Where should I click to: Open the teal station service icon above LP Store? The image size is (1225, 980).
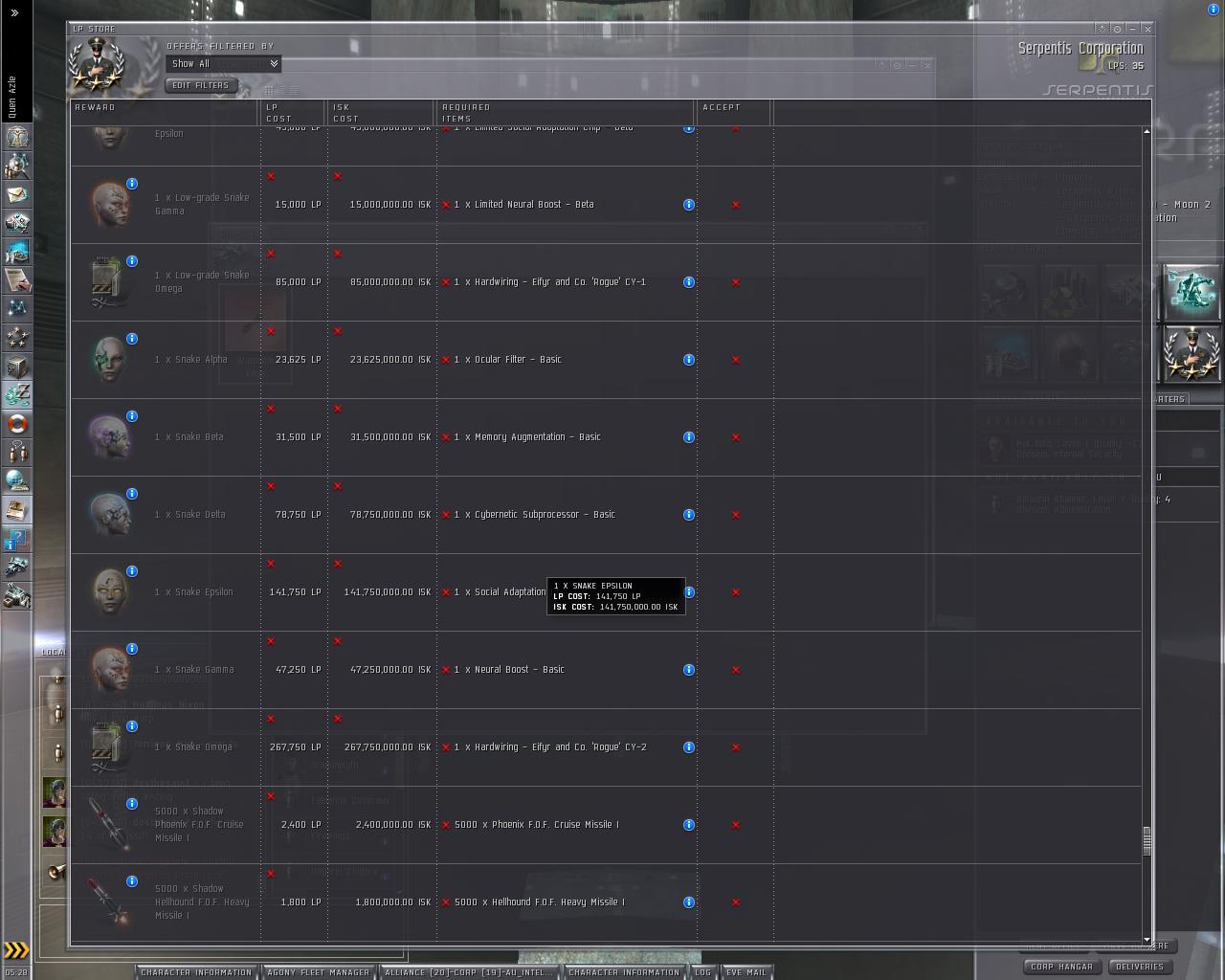(1192, 292)
